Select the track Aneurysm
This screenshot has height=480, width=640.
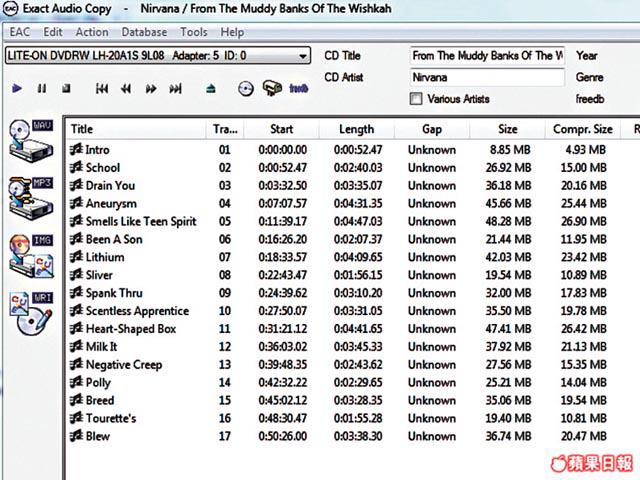pyautogui.click(x=111, y=203)
